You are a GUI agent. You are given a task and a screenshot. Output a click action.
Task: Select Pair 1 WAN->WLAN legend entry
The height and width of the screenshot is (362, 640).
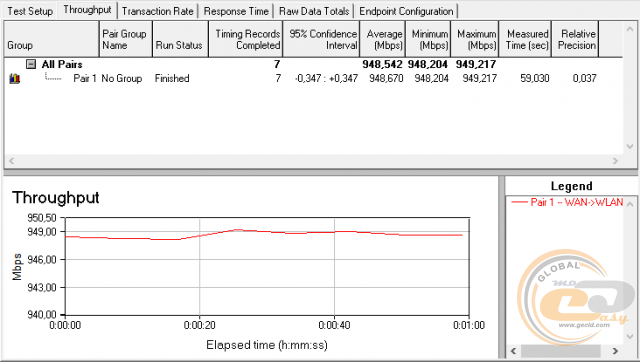pos(567,202)
